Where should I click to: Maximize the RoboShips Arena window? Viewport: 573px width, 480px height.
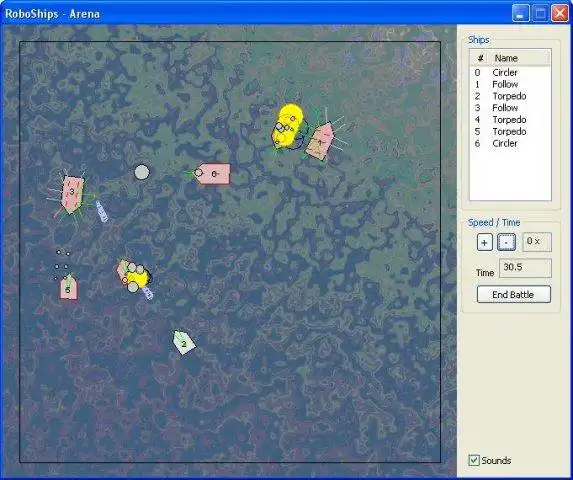coord(540,14)
